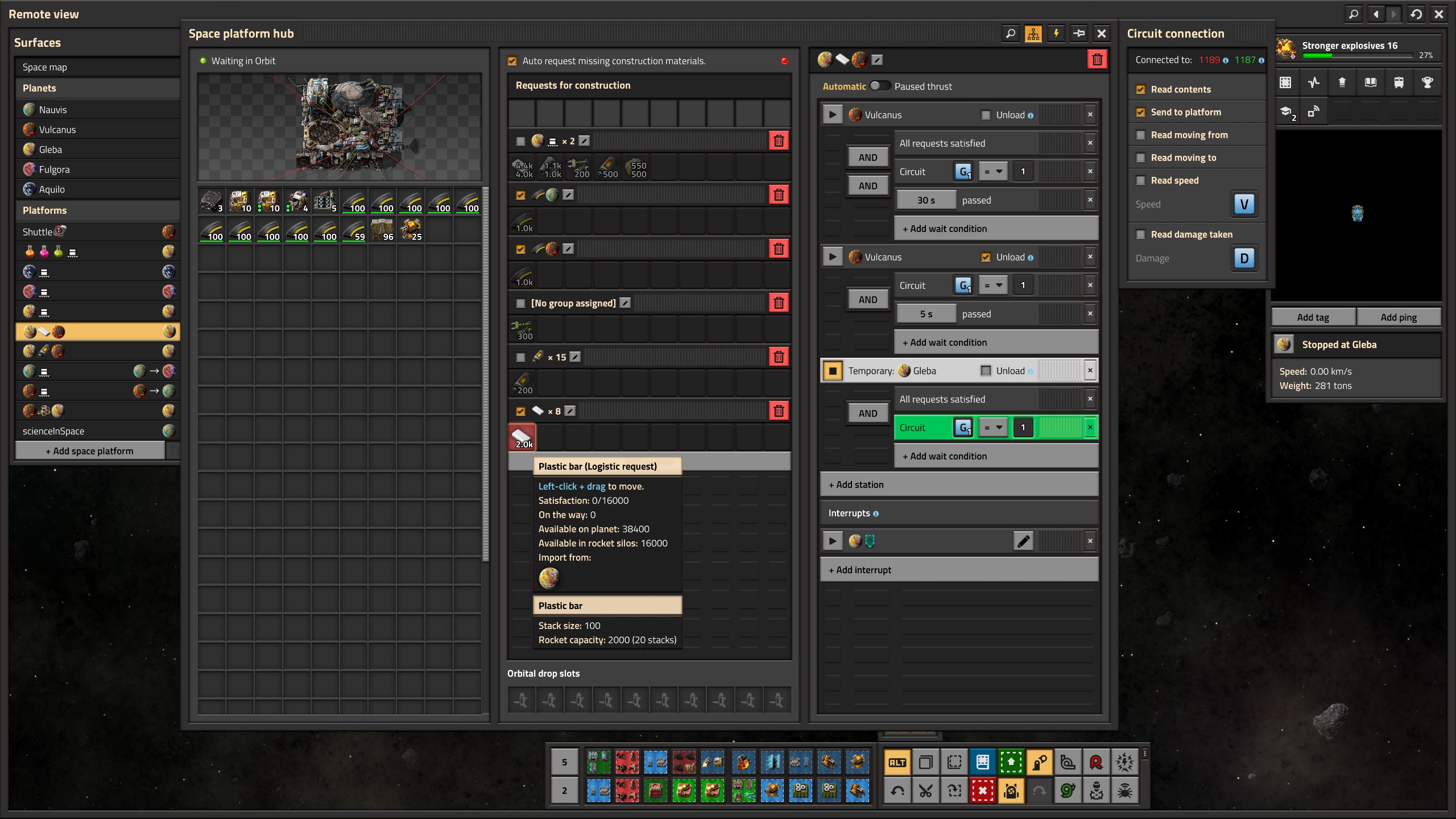Click Add tag button
This screenshot has width=1456, height=819.
pos(1313,317)
